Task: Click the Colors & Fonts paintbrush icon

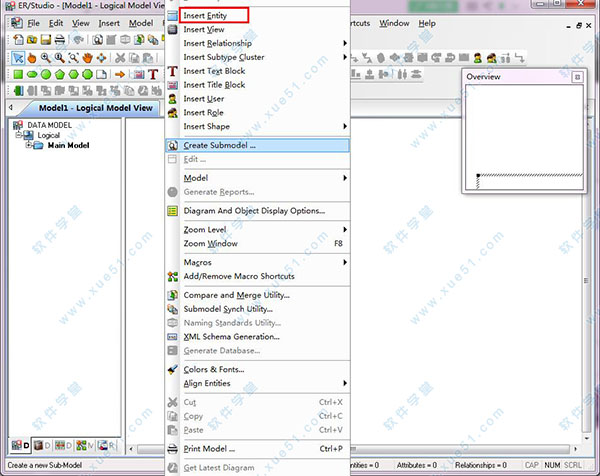Action: tap(173, 370)
